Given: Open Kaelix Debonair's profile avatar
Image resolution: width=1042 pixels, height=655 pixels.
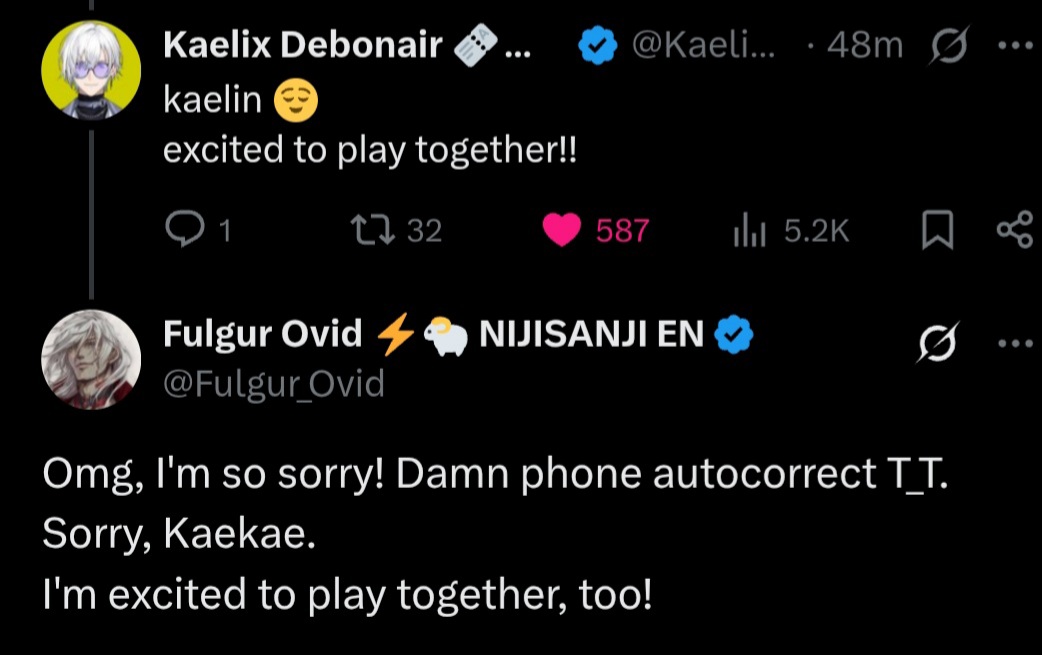Looking at the screenshot, I should [91, 70].
